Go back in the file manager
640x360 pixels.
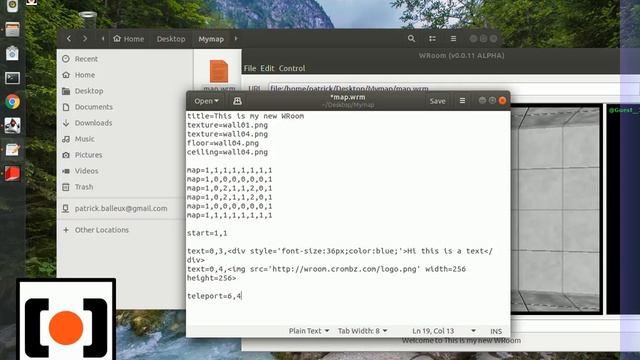69,39
